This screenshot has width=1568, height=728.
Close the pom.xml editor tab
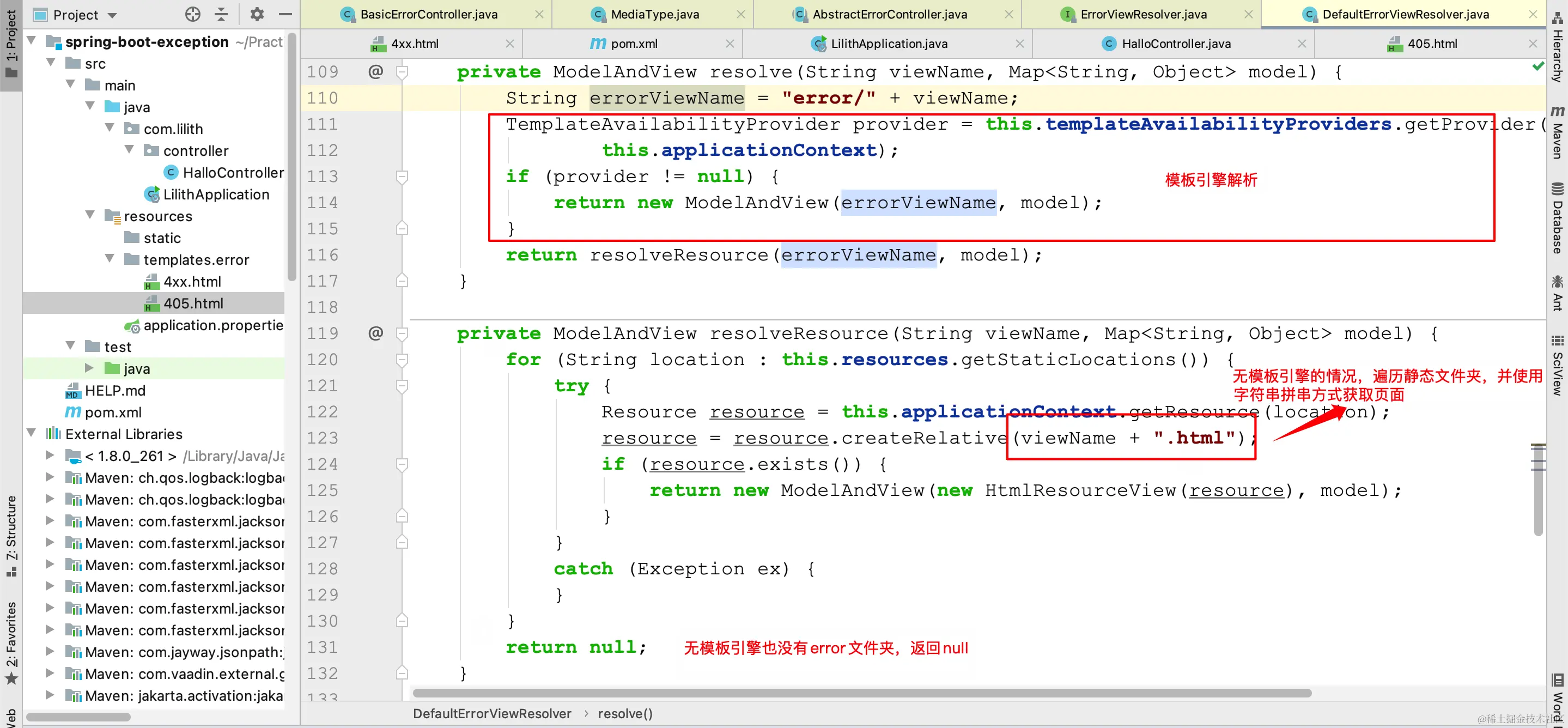tap(729, 44)
